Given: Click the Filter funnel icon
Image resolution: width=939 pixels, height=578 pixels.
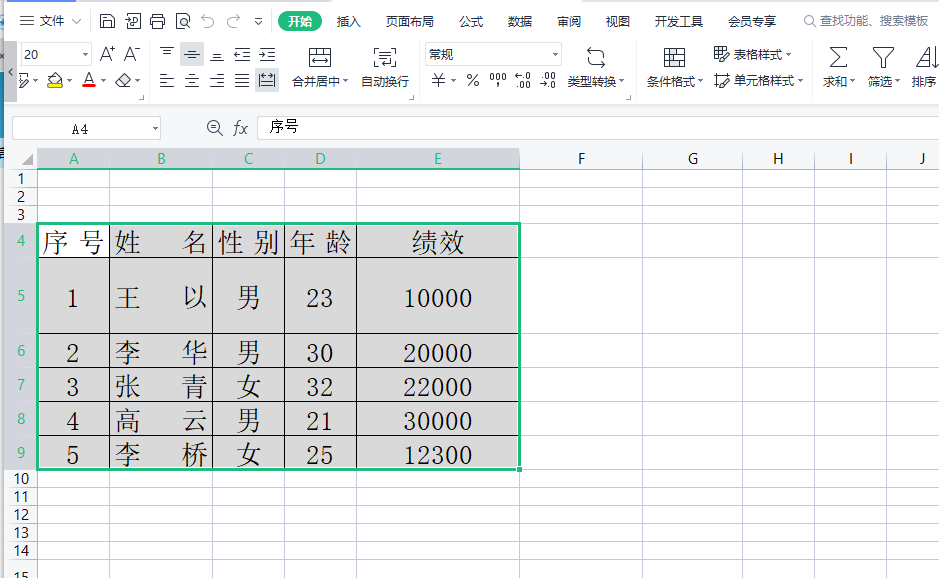Looking at the screenshot, I should tap(883, 58).
